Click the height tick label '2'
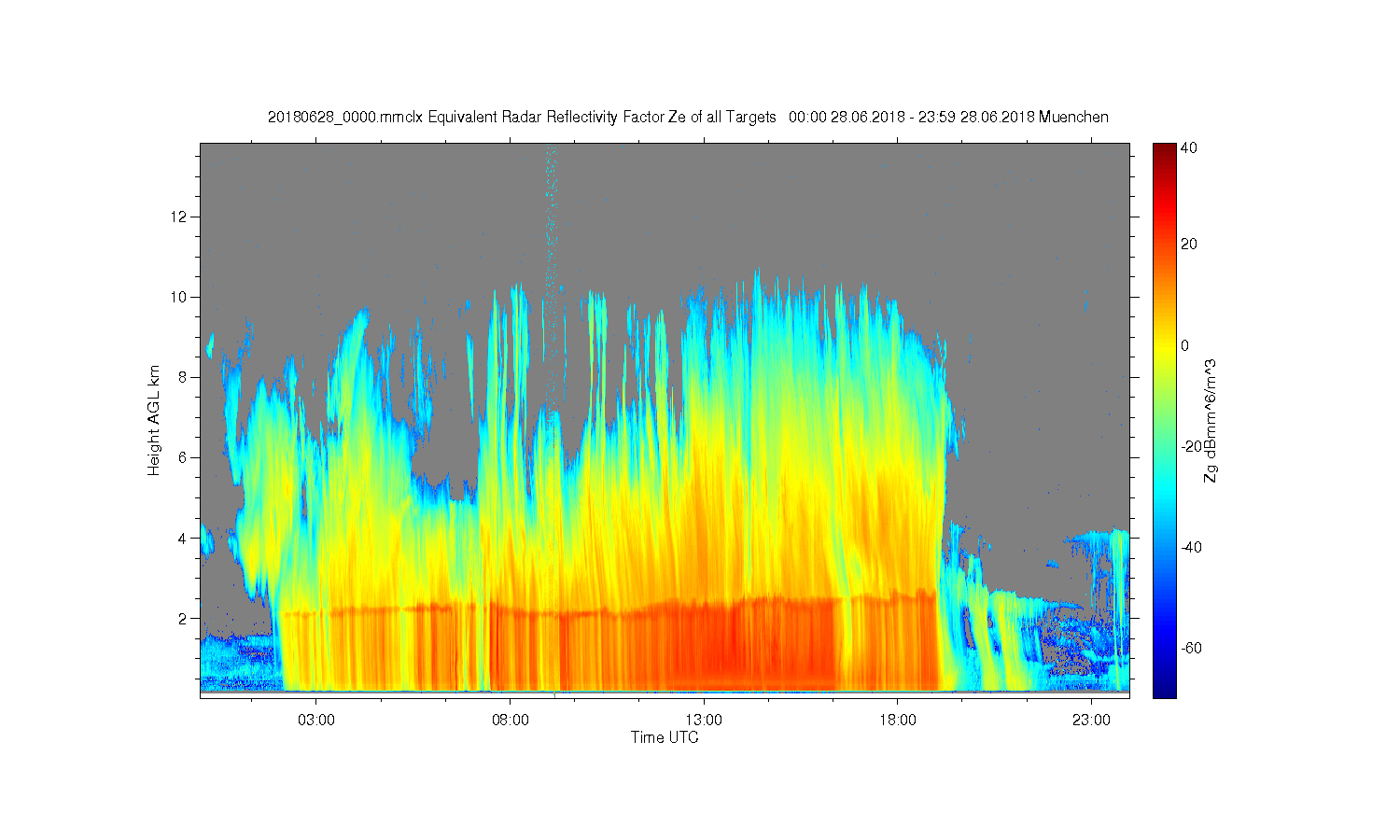Screen dimensions: 1400x840 click(x=183, y=618)
